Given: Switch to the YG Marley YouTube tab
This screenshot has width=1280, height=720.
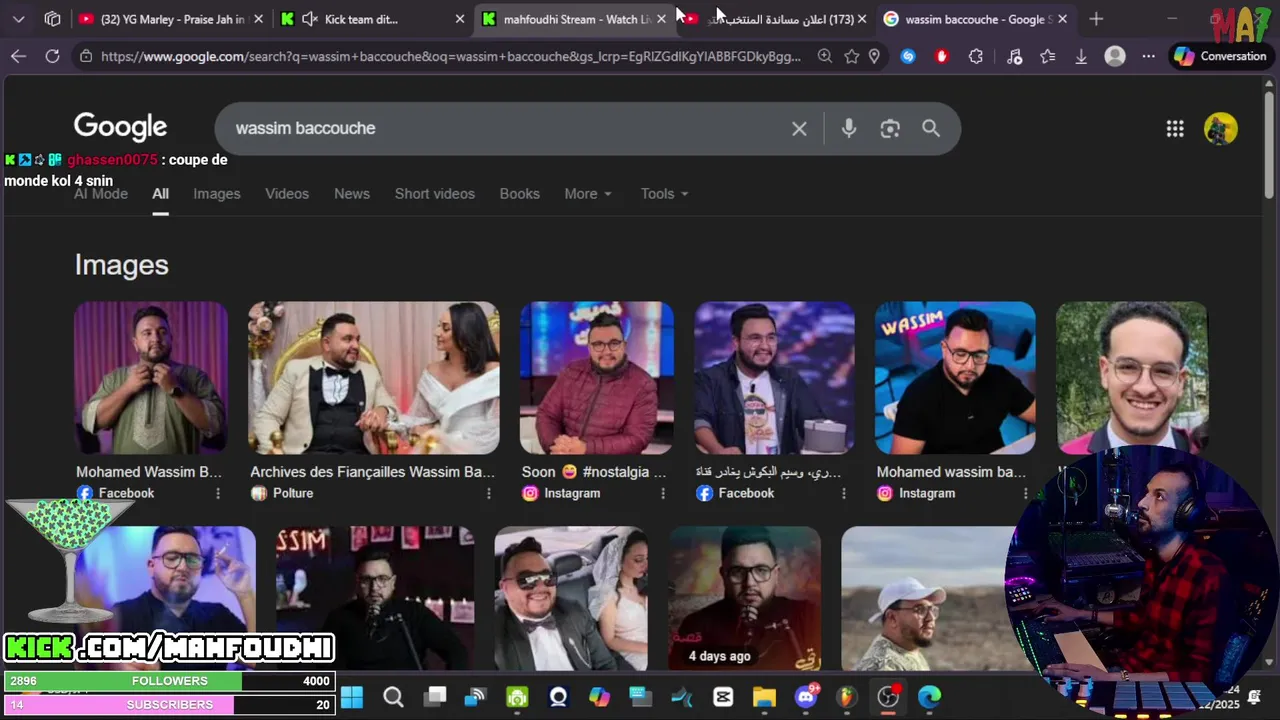Looking at the screenshot, I should coord(170,19).
